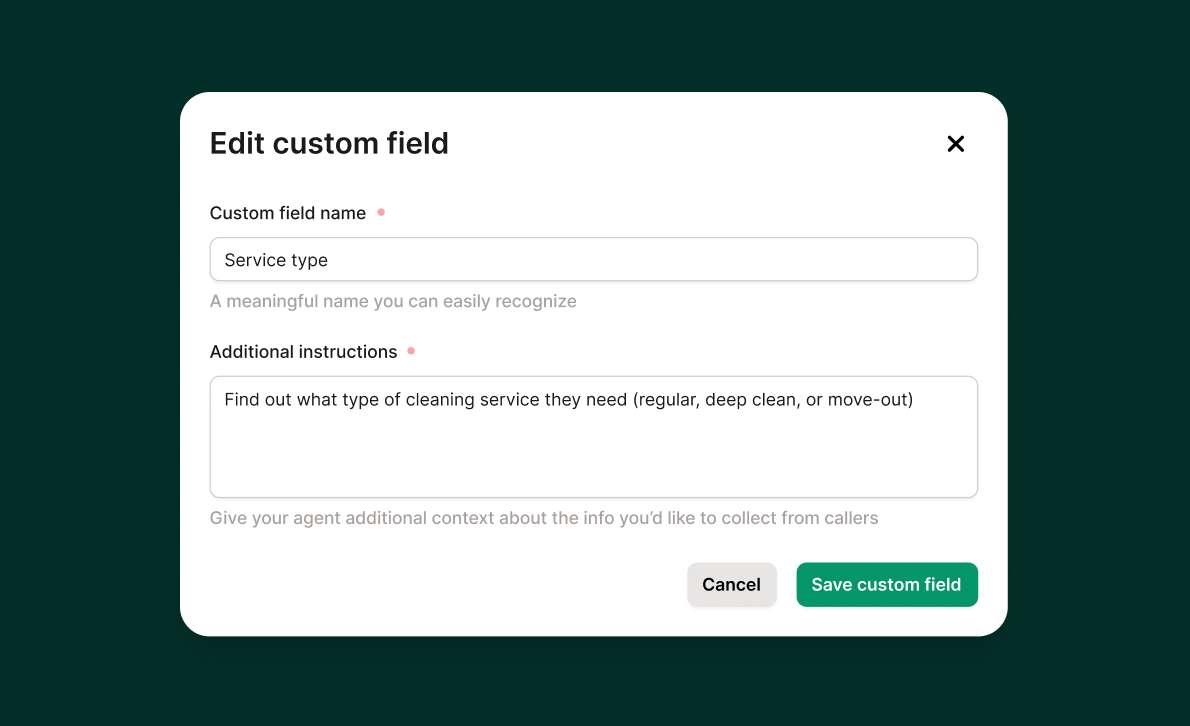Focus the Additional instructions text area
1190x726 pixels.
coord(594,437)
